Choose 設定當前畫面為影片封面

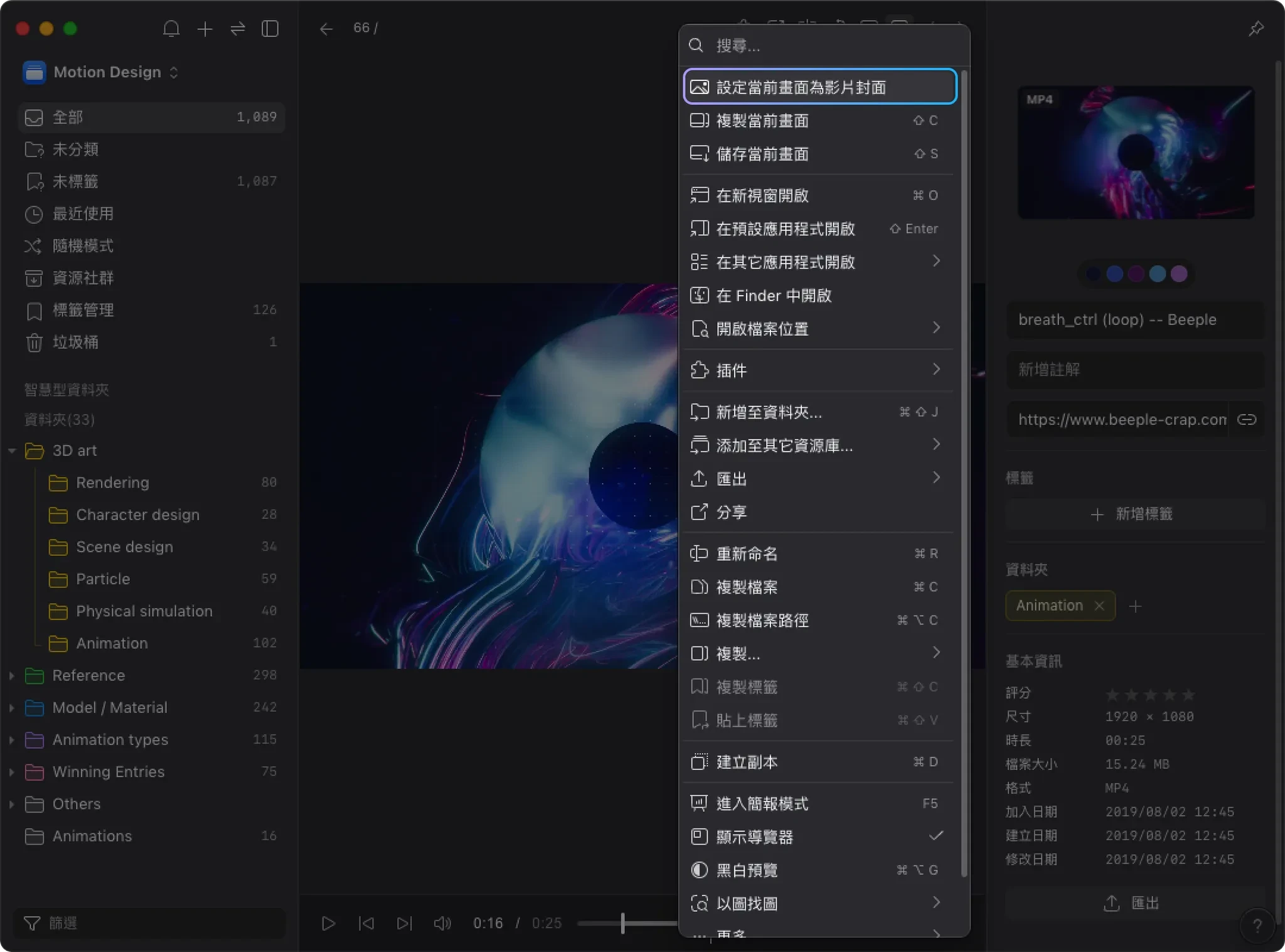[819, 87]
